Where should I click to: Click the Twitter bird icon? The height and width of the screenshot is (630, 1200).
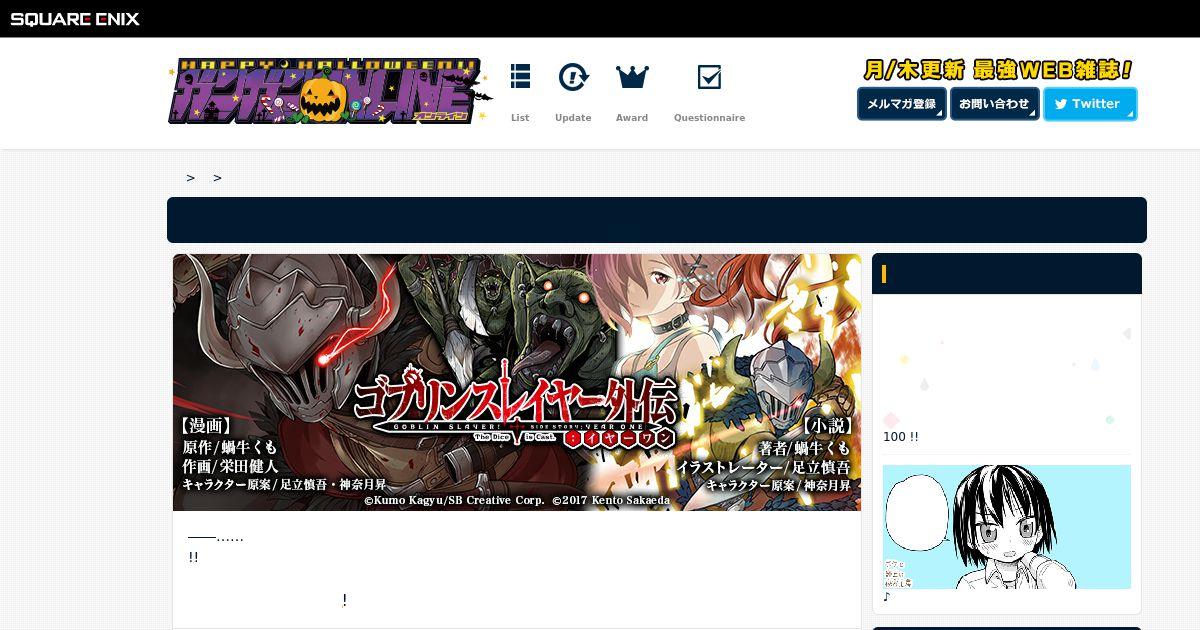(1061, 104)
